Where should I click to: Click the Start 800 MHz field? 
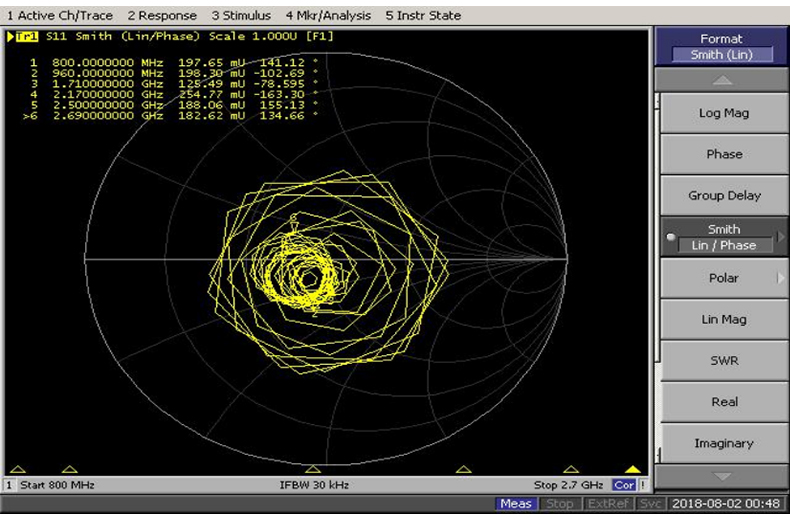pos(56,485)
